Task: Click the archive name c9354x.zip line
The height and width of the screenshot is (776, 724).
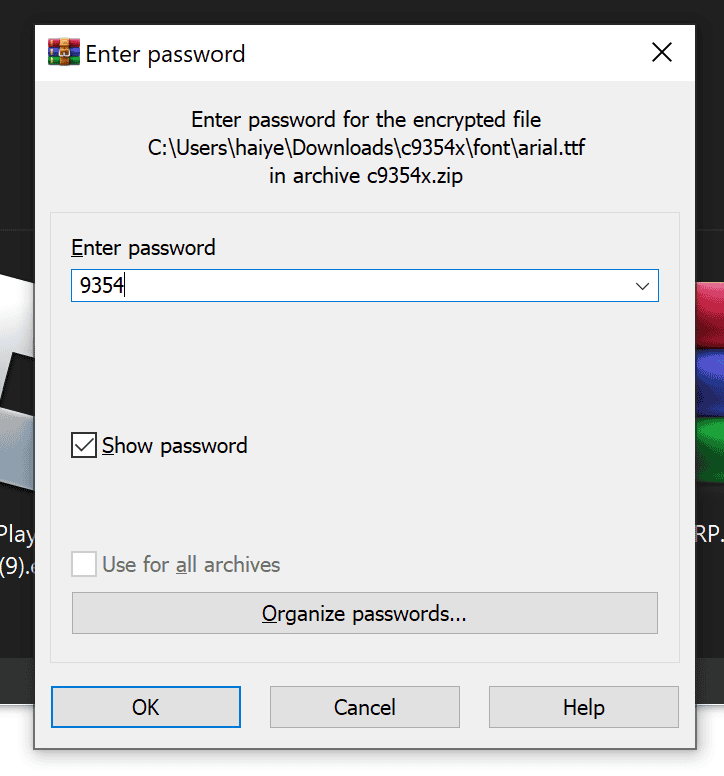Action: tap(365, 175)
